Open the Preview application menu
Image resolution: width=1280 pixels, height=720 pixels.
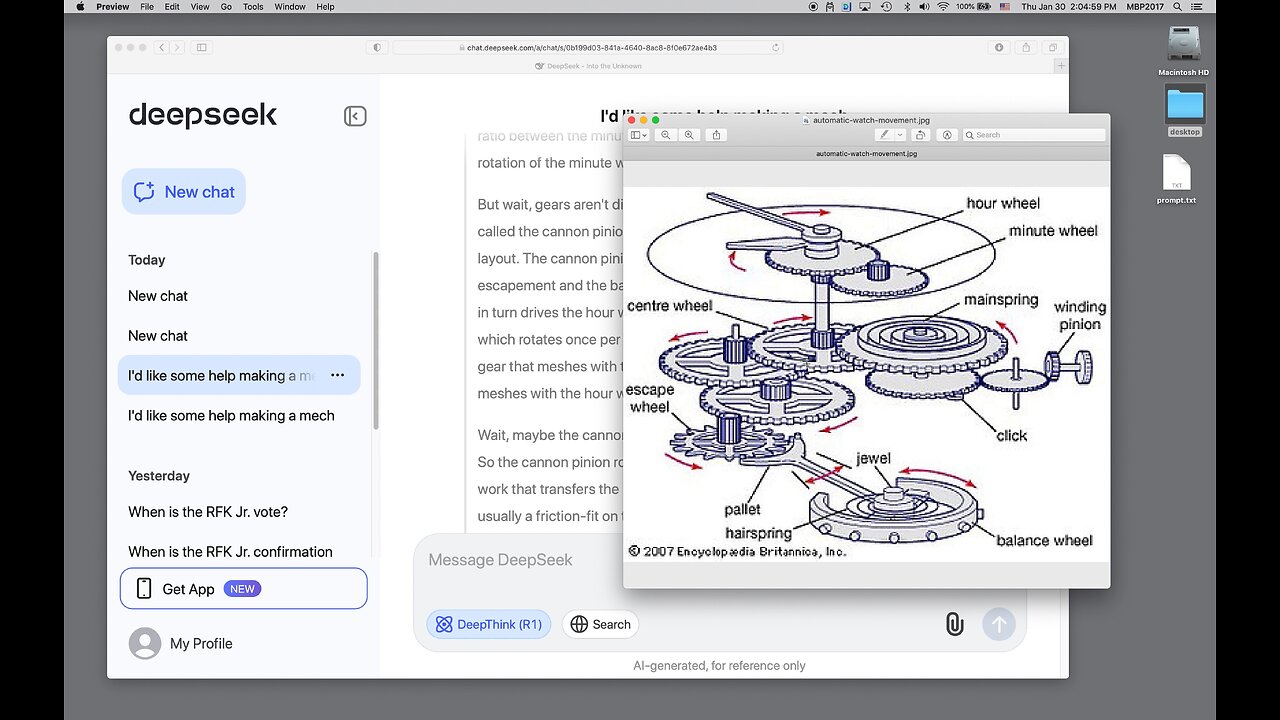pos(112,7)
